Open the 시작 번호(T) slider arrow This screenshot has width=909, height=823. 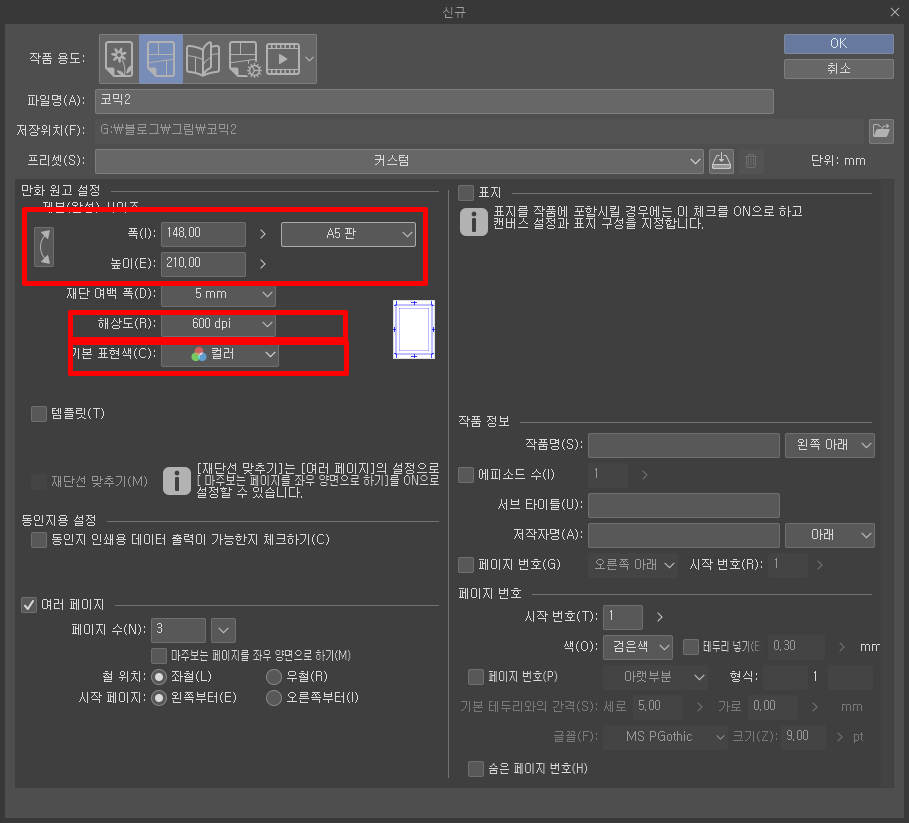pyautogui.click(x=659, y=617)
